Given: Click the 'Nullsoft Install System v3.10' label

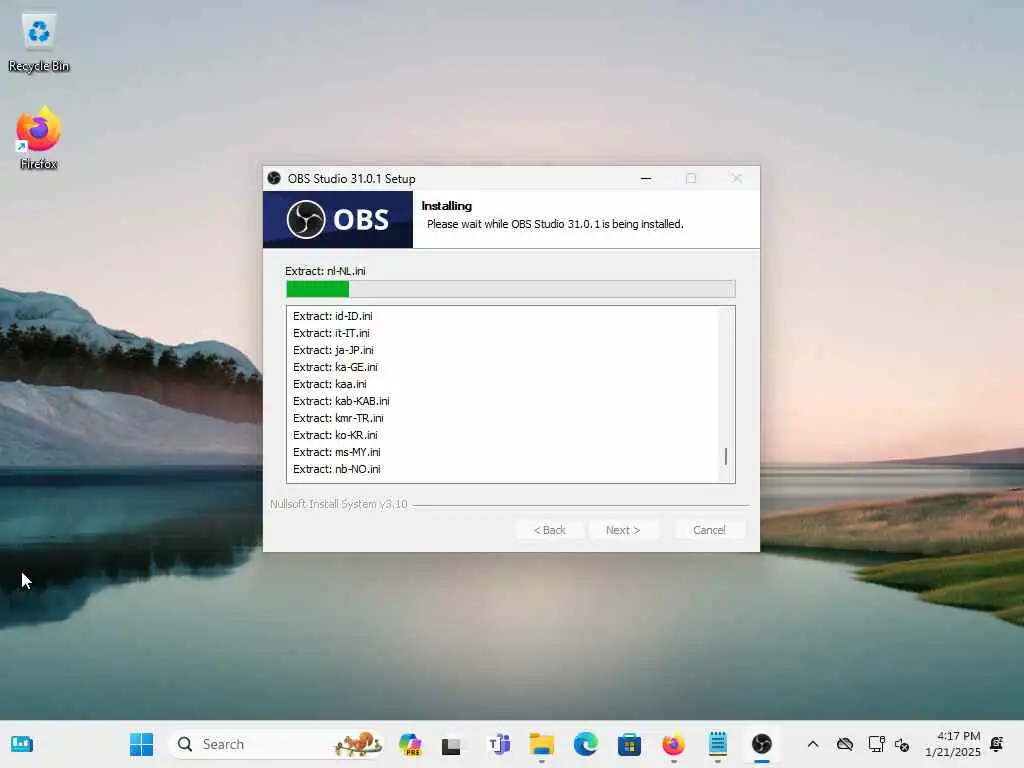Looking at the screenshot, I should click(338, 504).
